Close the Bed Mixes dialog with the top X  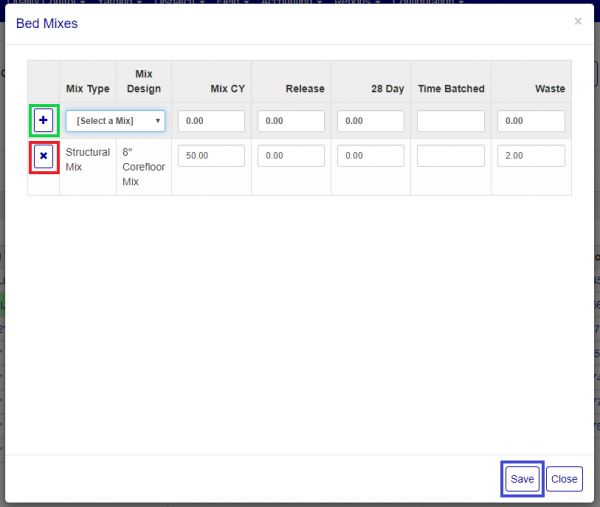[x=578, y=21]
